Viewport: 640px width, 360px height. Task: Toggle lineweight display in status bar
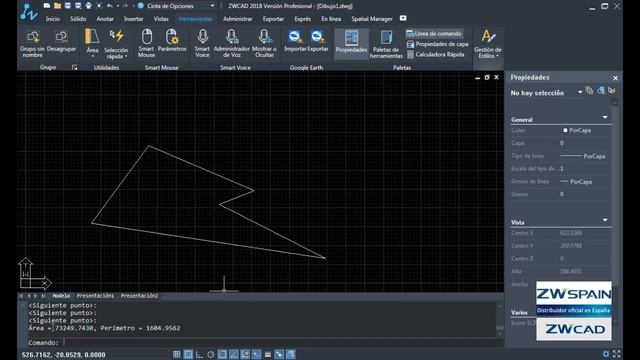point(268,354)
